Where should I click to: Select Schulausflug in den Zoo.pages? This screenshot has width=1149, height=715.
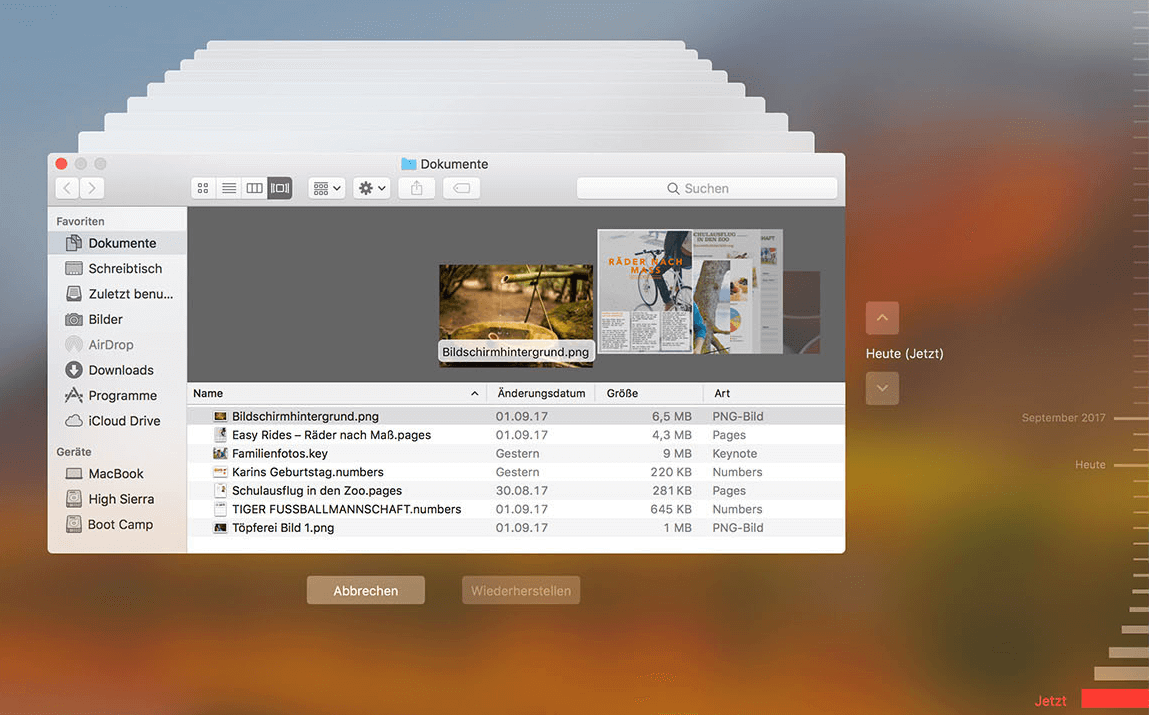click(x=516, y=491)
